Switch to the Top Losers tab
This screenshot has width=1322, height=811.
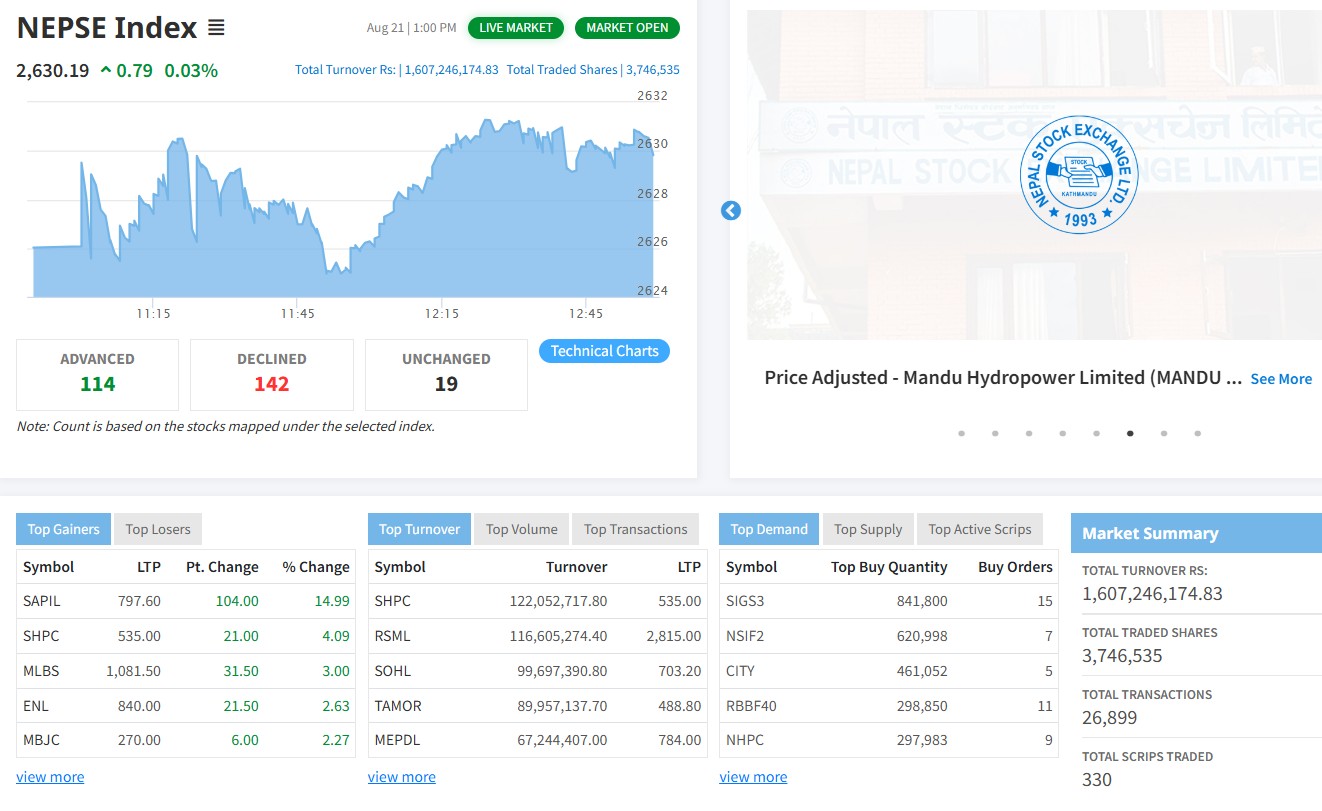coord(158,529)
